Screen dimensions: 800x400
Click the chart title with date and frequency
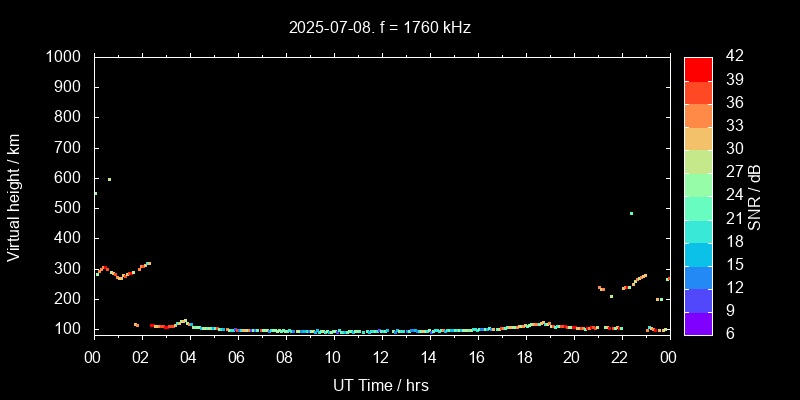point(379,28)
